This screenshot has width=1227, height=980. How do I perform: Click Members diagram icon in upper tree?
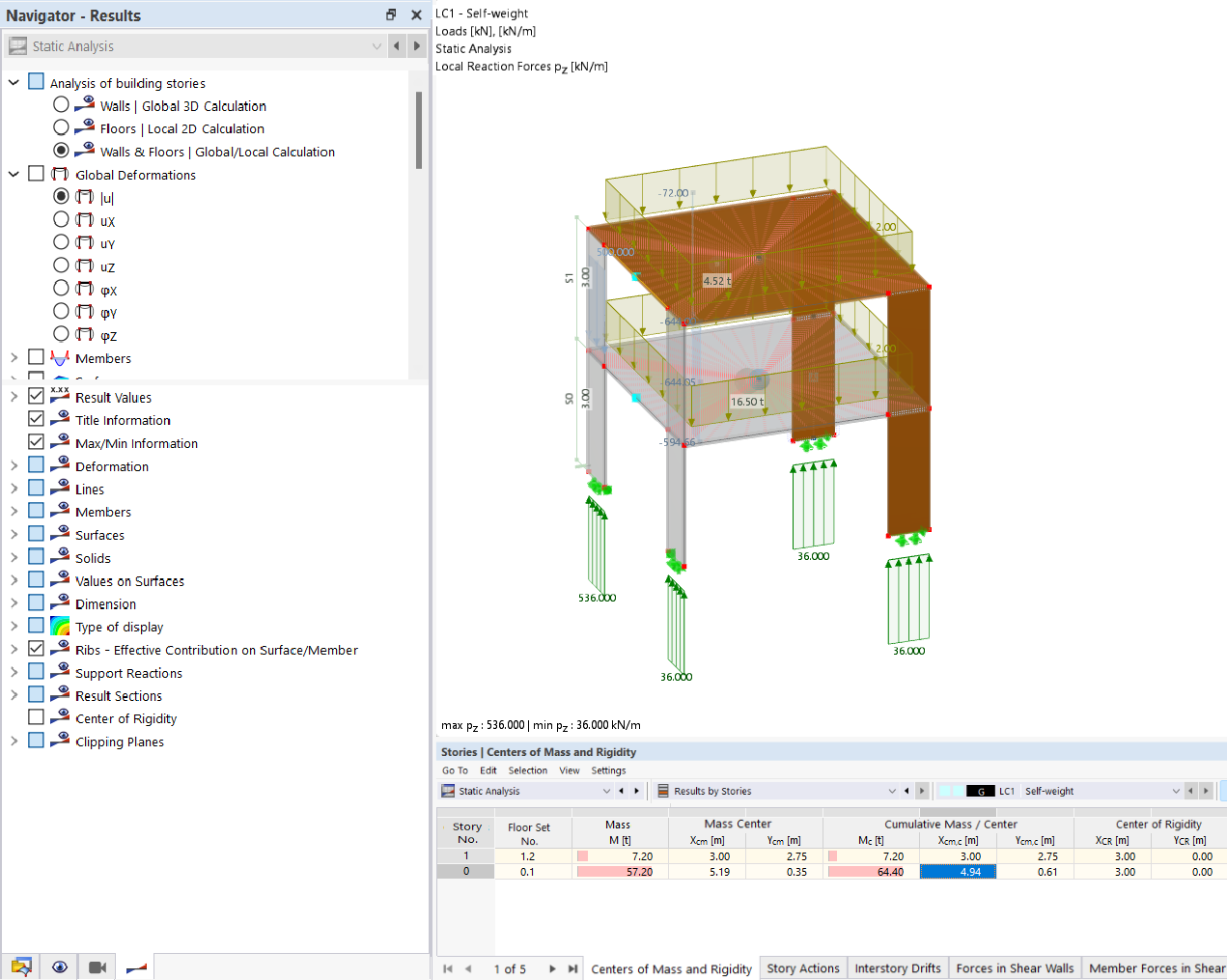click(x=60, y=358)
